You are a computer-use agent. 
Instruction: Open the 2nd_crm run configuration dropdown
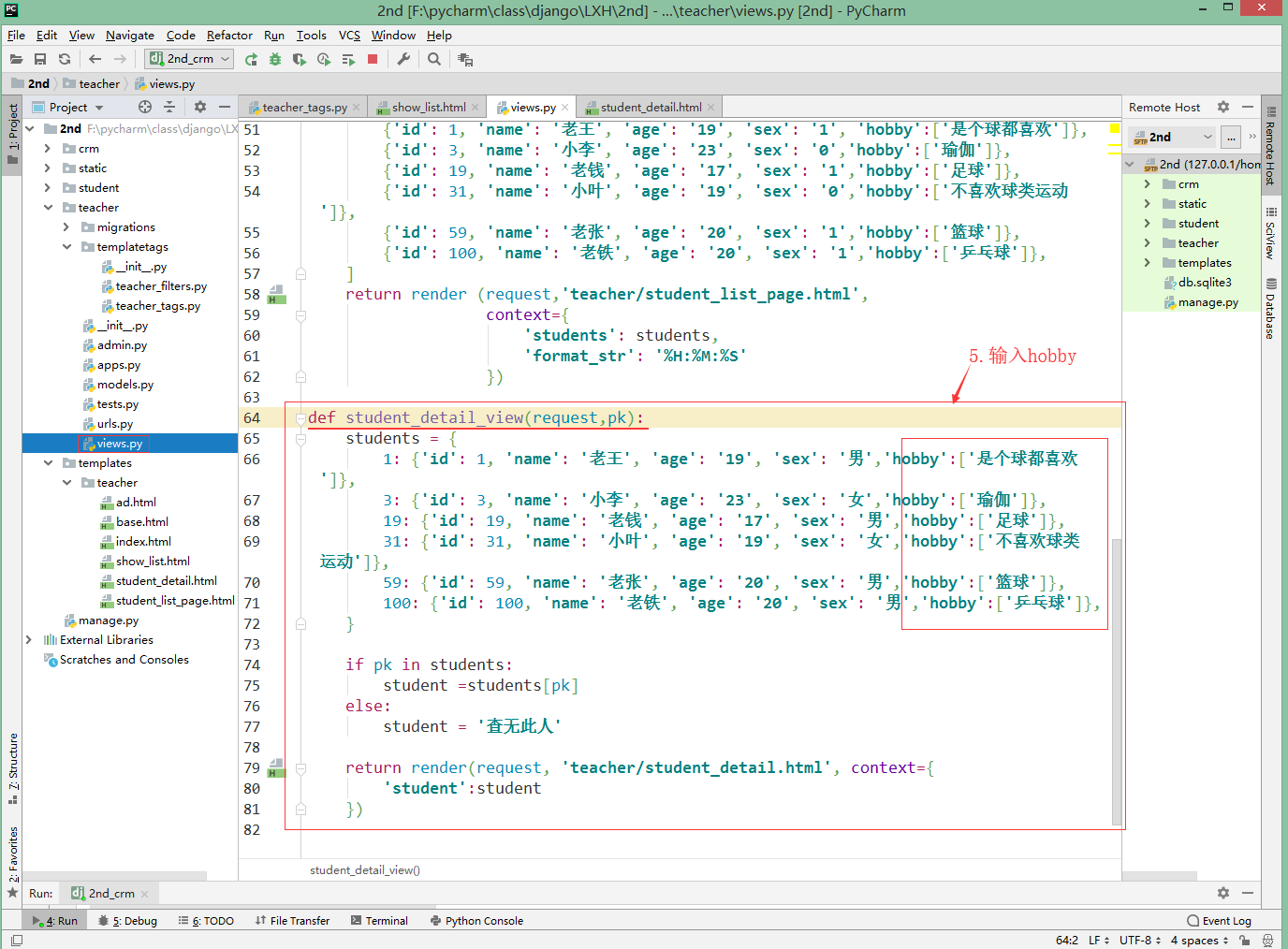[x=189, y=59]
